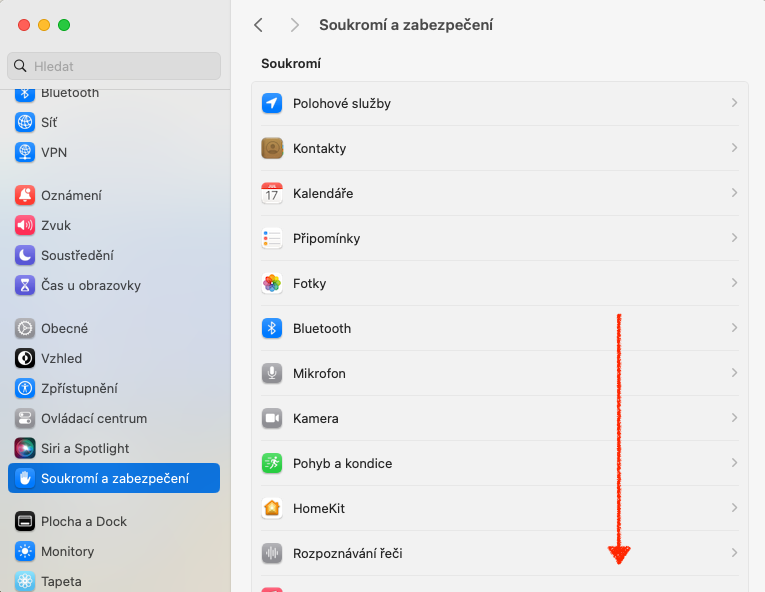Click the search magnifier icon
The width and height of the screenshot is (765, 592).
20,66
